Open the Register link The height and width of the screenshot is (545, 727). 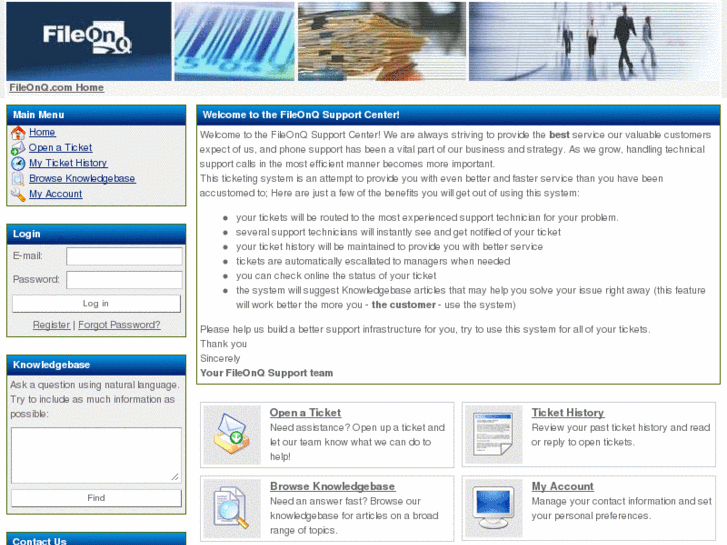51,325
